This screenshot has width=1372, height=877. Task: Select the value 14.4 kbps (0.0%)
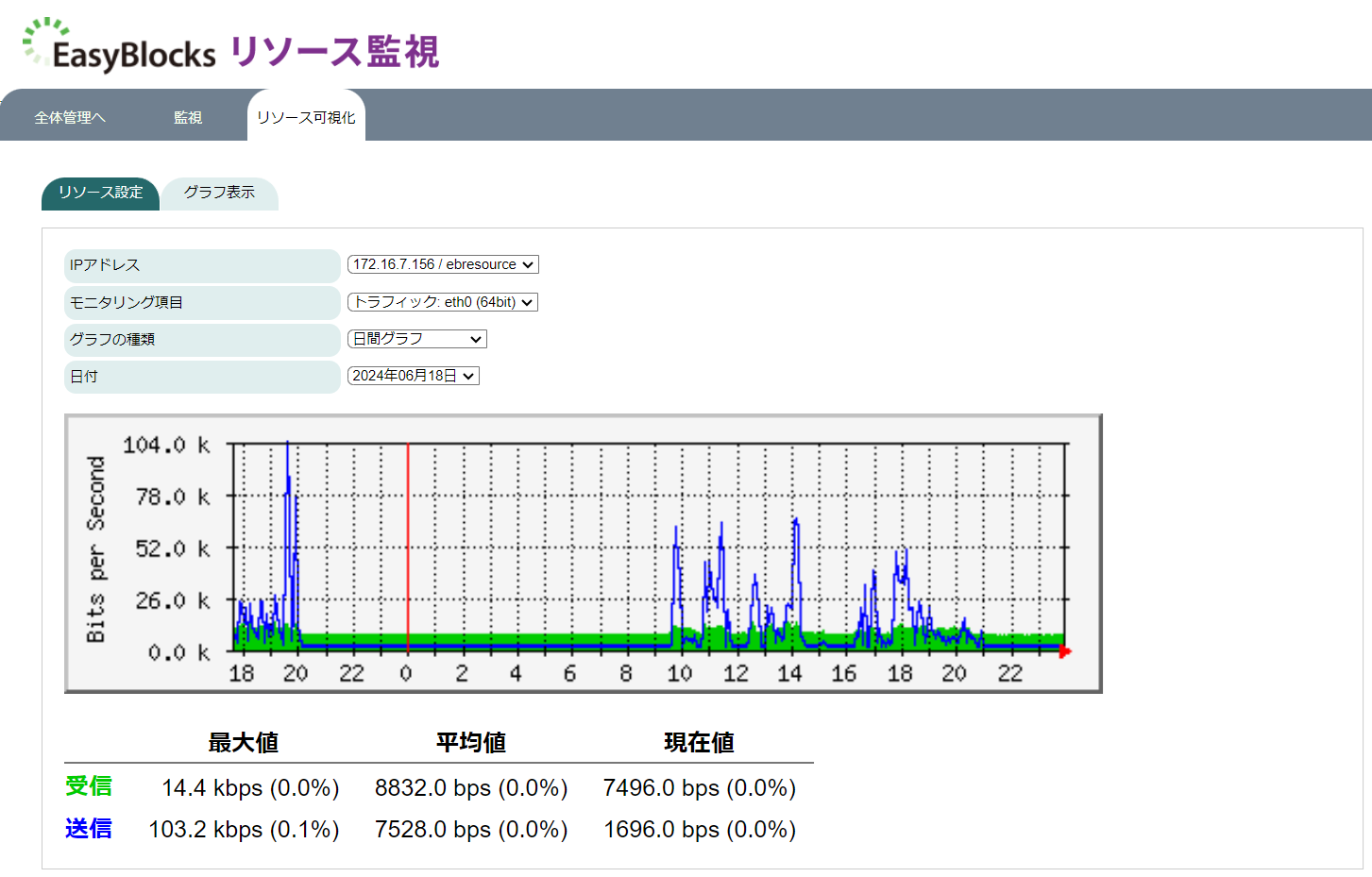pos(250,787)
